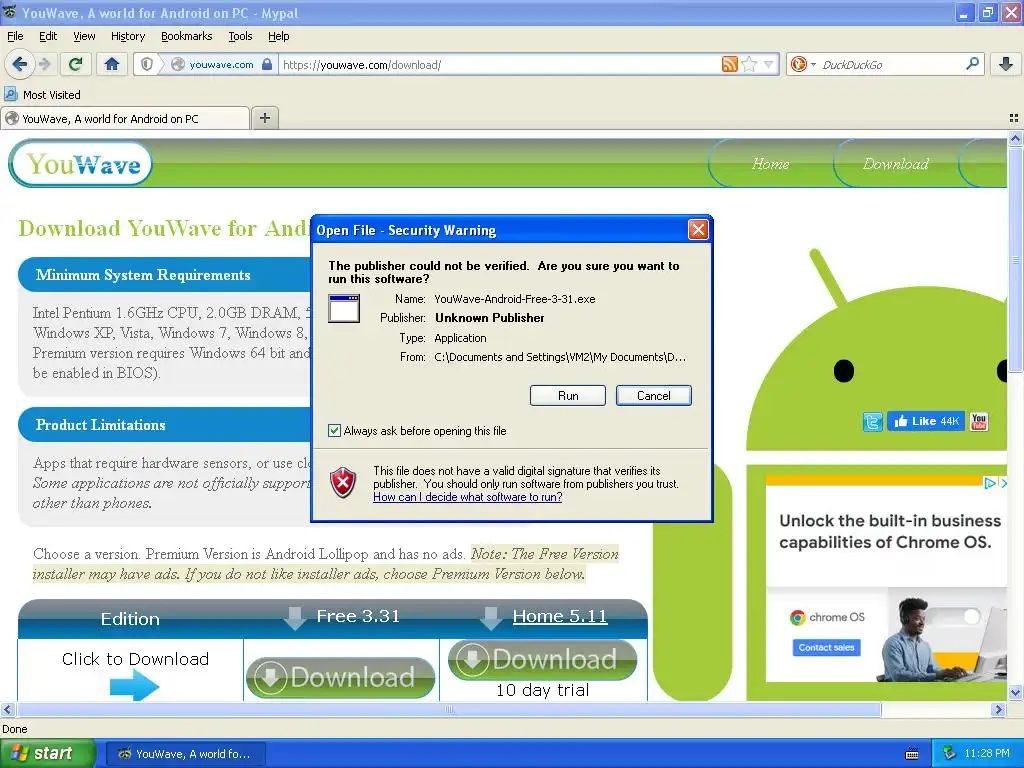The height and width of the screenshot is (768, 1024).
Task: Go back using the browser back arrow
Action: coord(20,64)
